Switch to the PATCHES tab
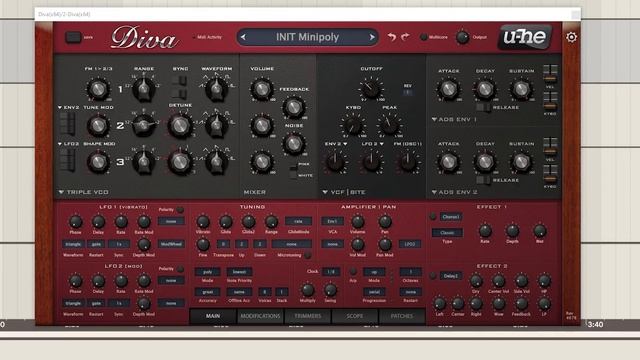 (x=402, y=316)
